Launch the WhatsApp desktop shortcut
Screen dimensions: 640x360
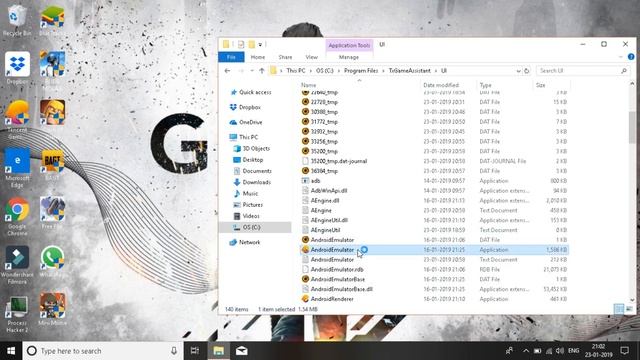pyautogui.click(x=52, y=260)
